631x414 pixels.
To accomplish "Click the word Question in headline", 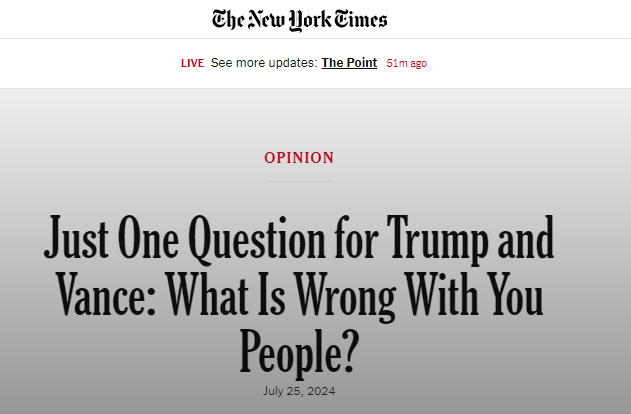I will pyautogui.click(x=257, y=240).
